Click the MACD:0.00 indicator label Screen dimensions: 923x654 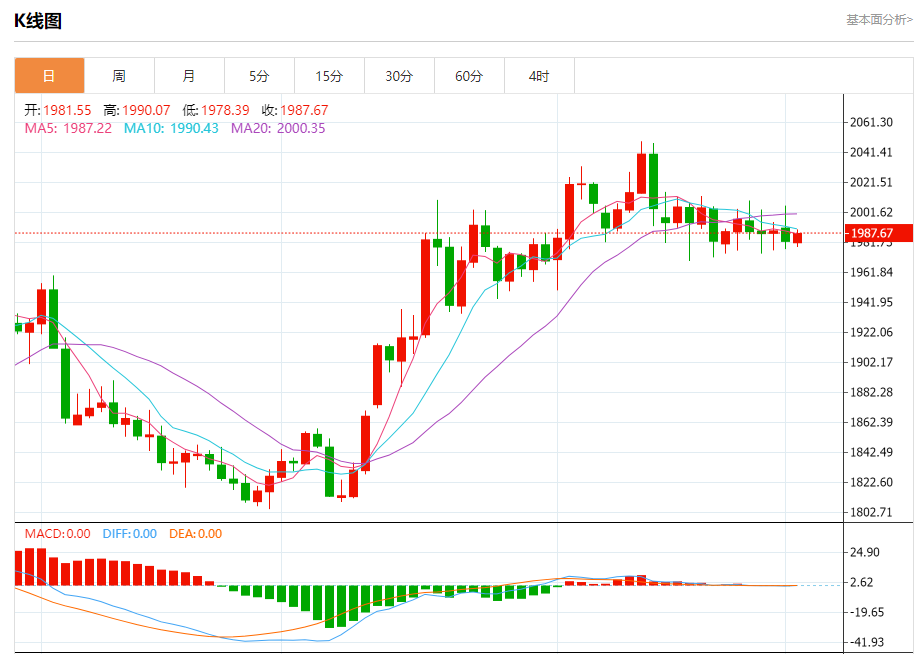[x=58, y=534]
